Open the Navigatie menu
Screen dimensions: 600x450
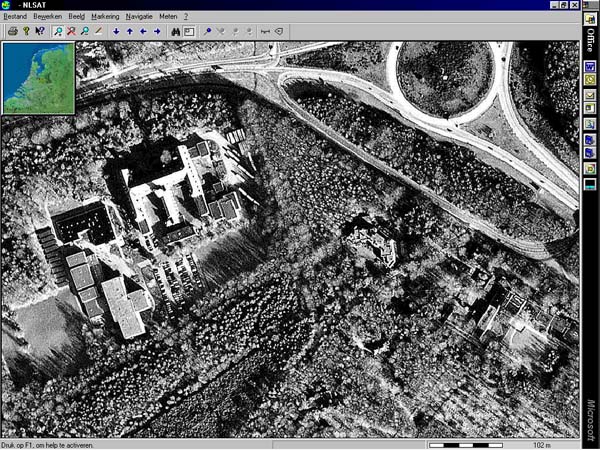[139, 17]
